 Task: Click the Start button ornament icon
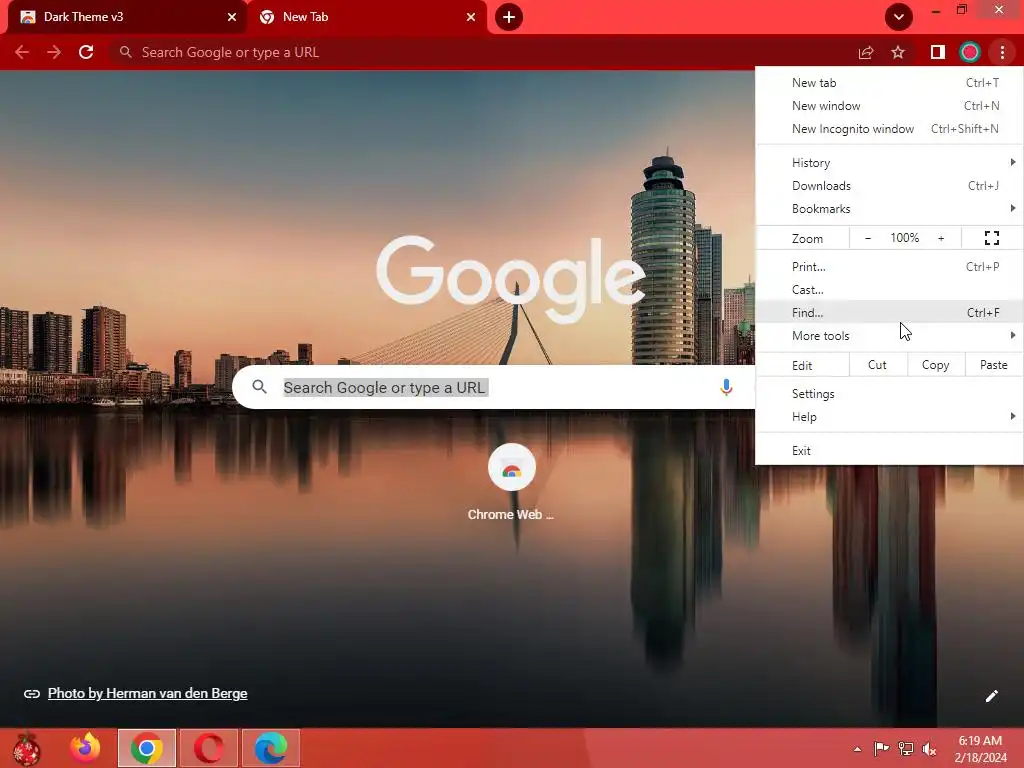[x=26, y=748]
